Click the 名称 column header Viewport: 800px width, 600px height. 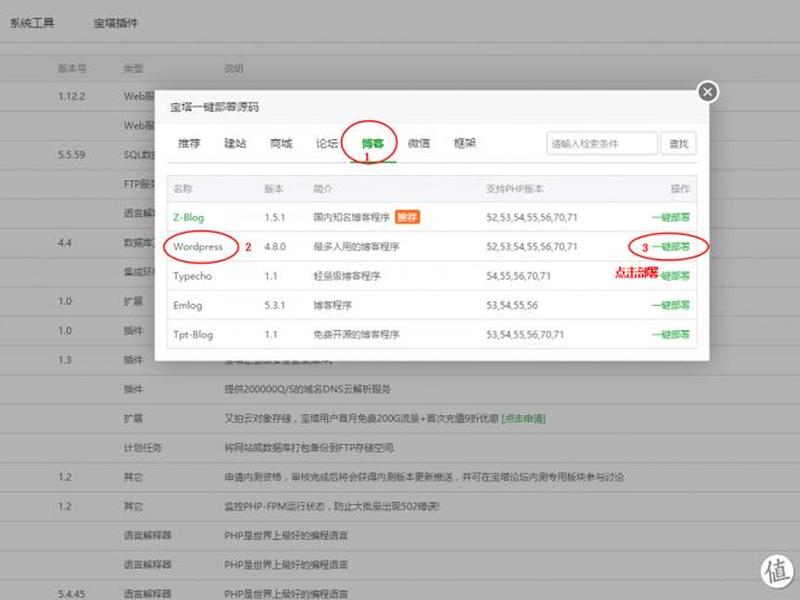click(183, 189)
